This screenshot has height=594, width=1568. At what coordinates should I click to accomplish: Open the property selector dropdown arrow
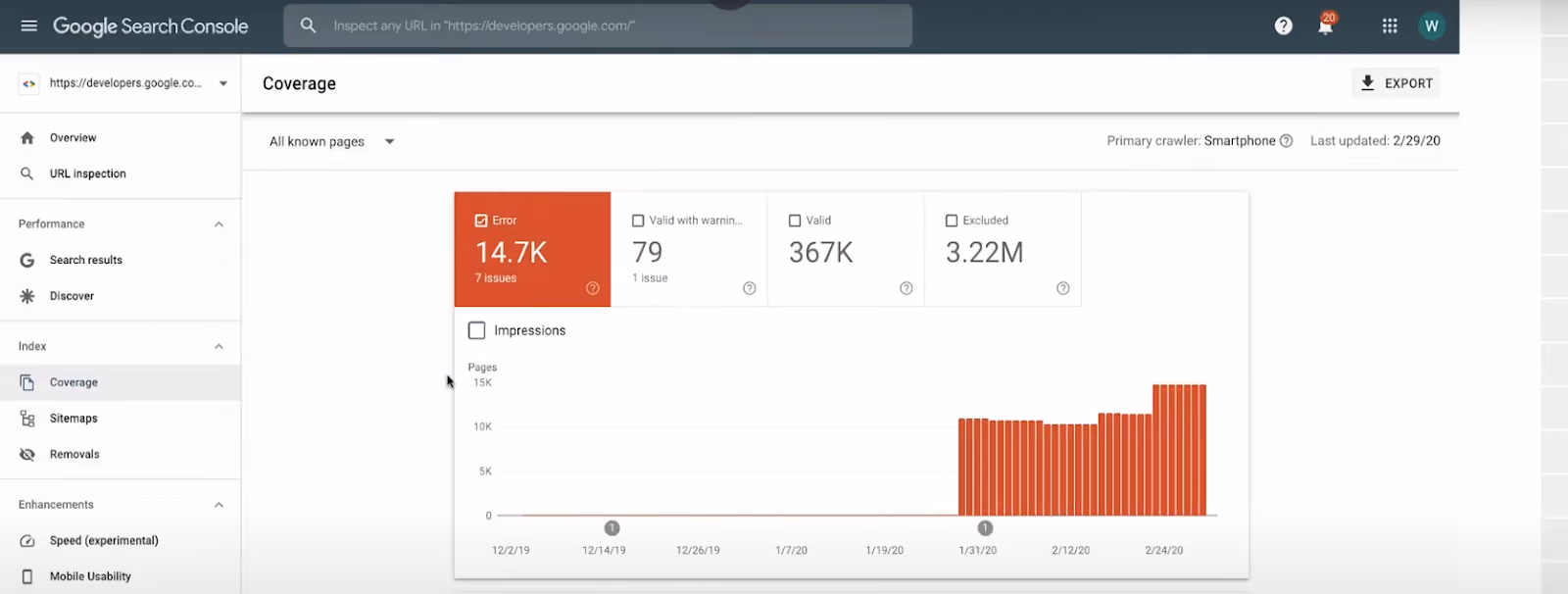[223, 83]
